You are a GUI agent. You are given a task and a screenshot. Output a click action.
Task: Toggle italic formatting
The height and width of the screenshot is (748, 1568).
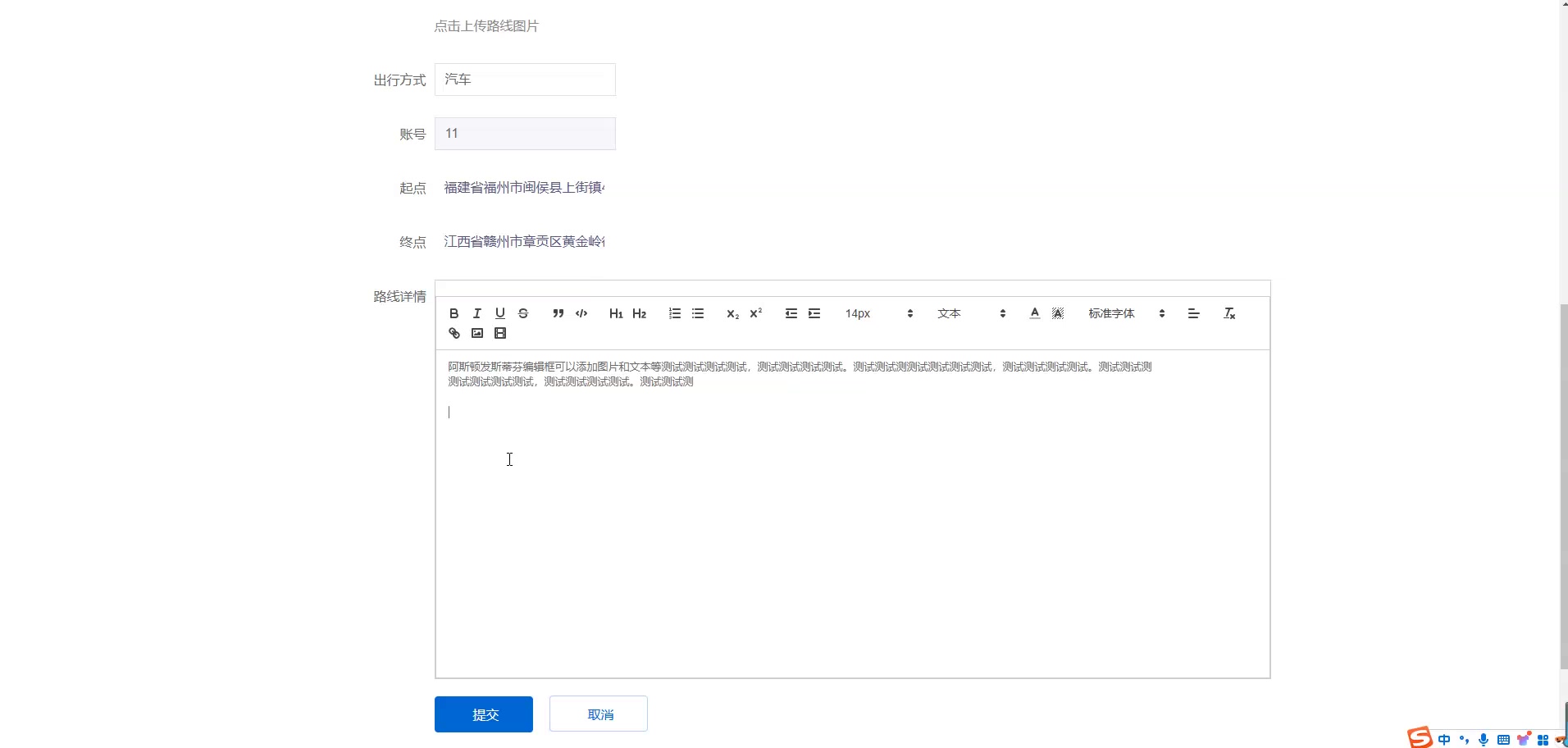(x=476, y=313)
